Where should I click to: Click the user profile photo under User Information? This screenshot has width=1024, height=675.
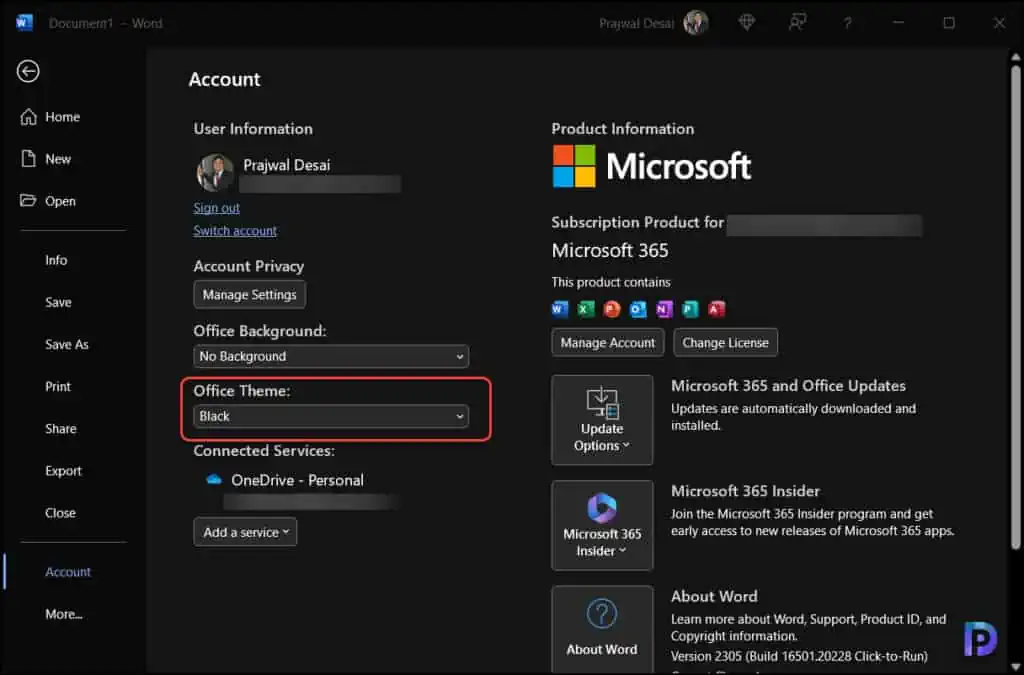click(x=215, y=172)
